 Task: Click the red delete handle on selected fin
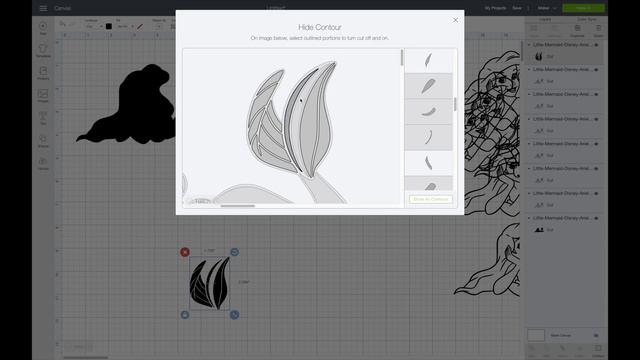[x=185, y=252]
